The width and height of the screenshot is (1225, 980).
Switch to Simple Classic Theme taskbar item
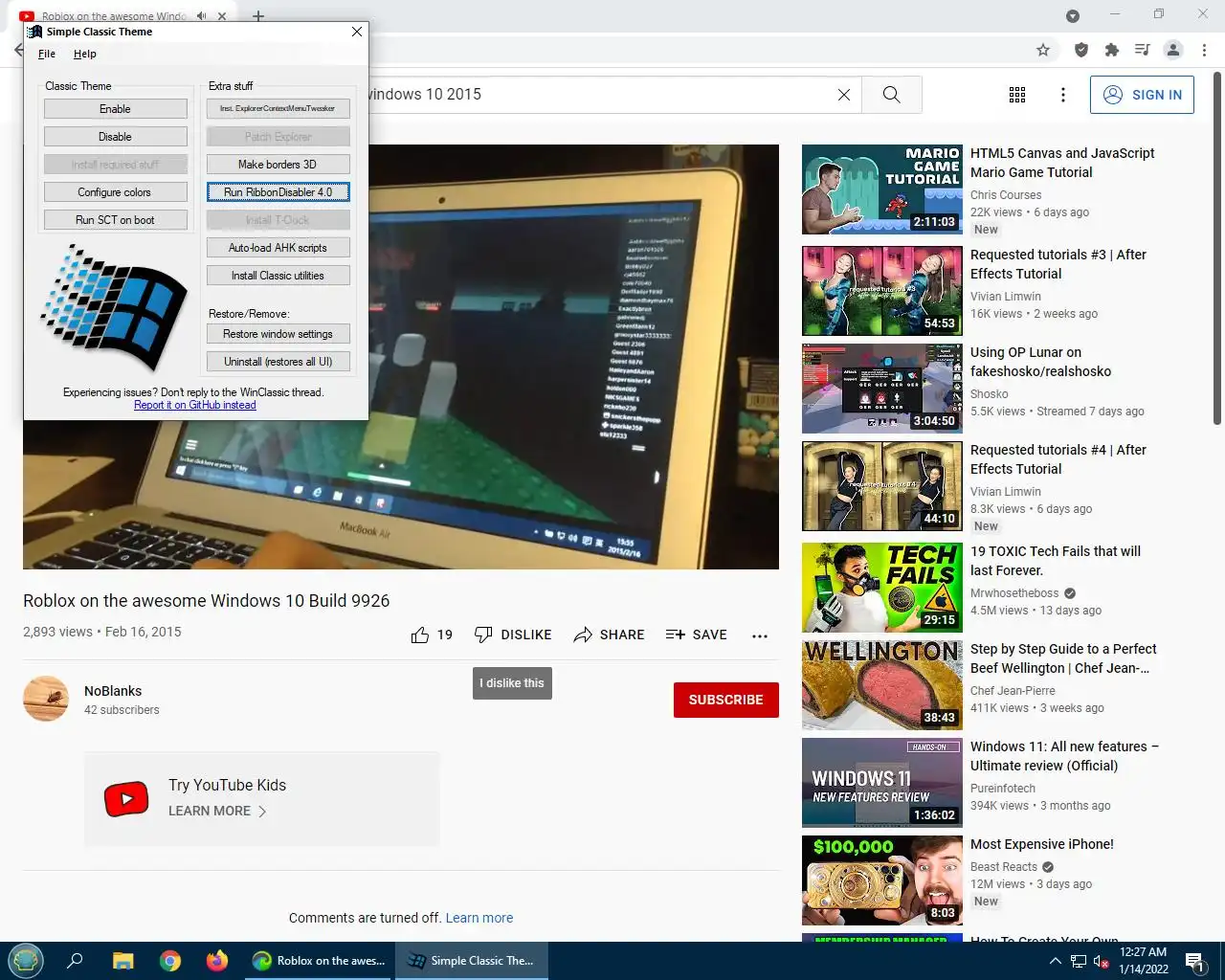471,961
